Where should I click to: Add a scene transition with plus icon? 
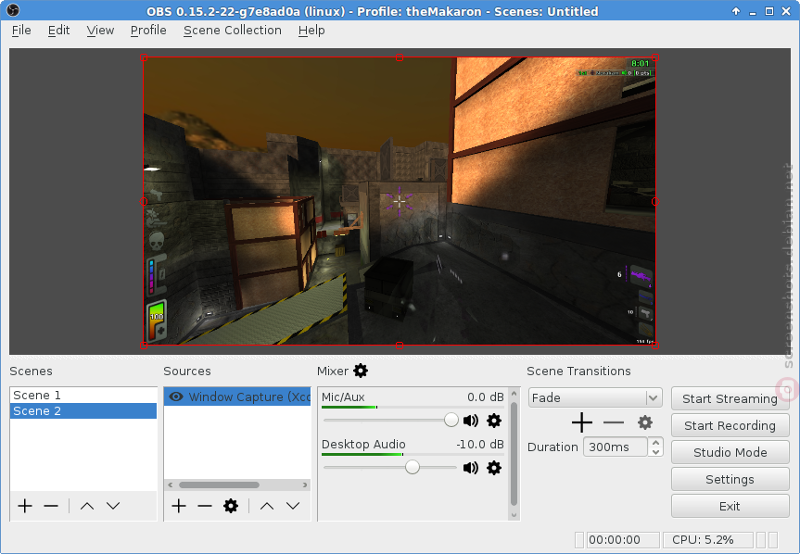coord(582,422)
